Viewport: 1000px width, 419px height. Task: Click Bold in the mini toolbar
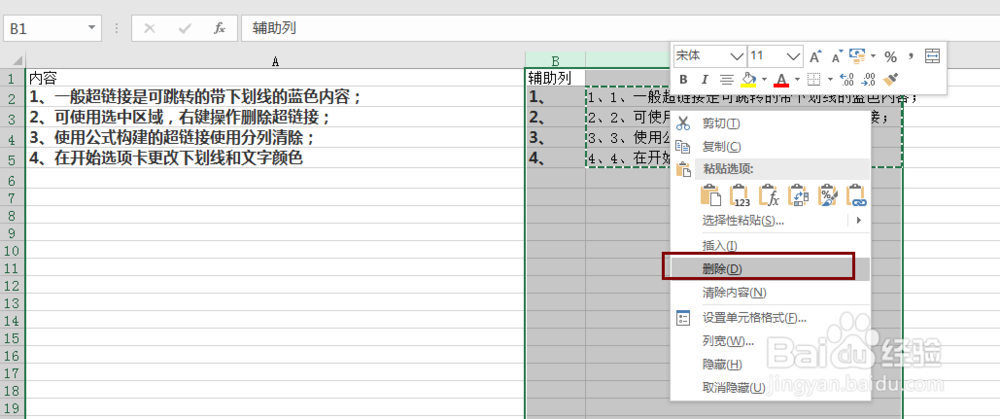tap(684, 80)
